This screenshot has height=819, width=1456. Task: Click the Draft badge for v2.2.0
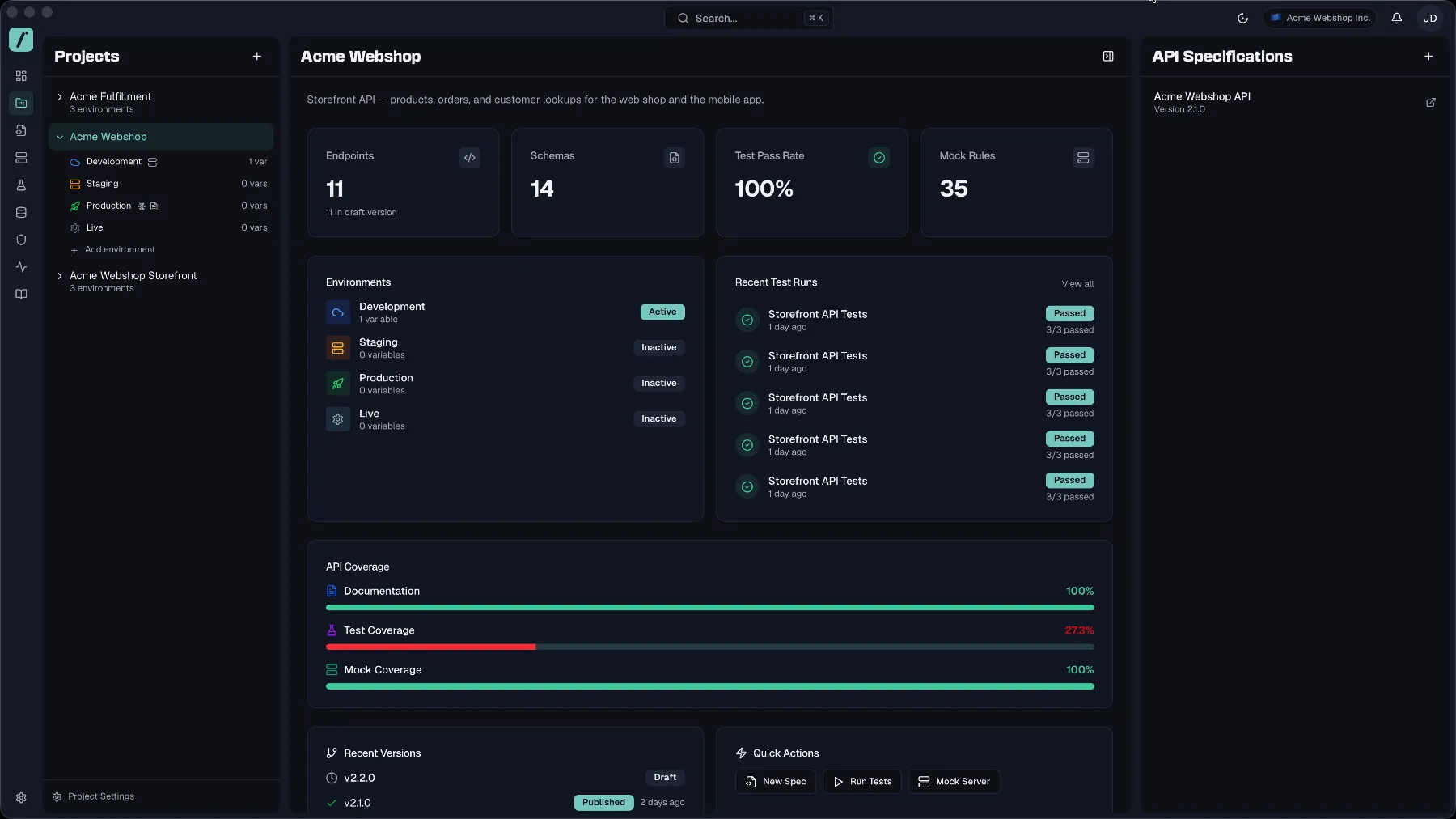(665, 778)
